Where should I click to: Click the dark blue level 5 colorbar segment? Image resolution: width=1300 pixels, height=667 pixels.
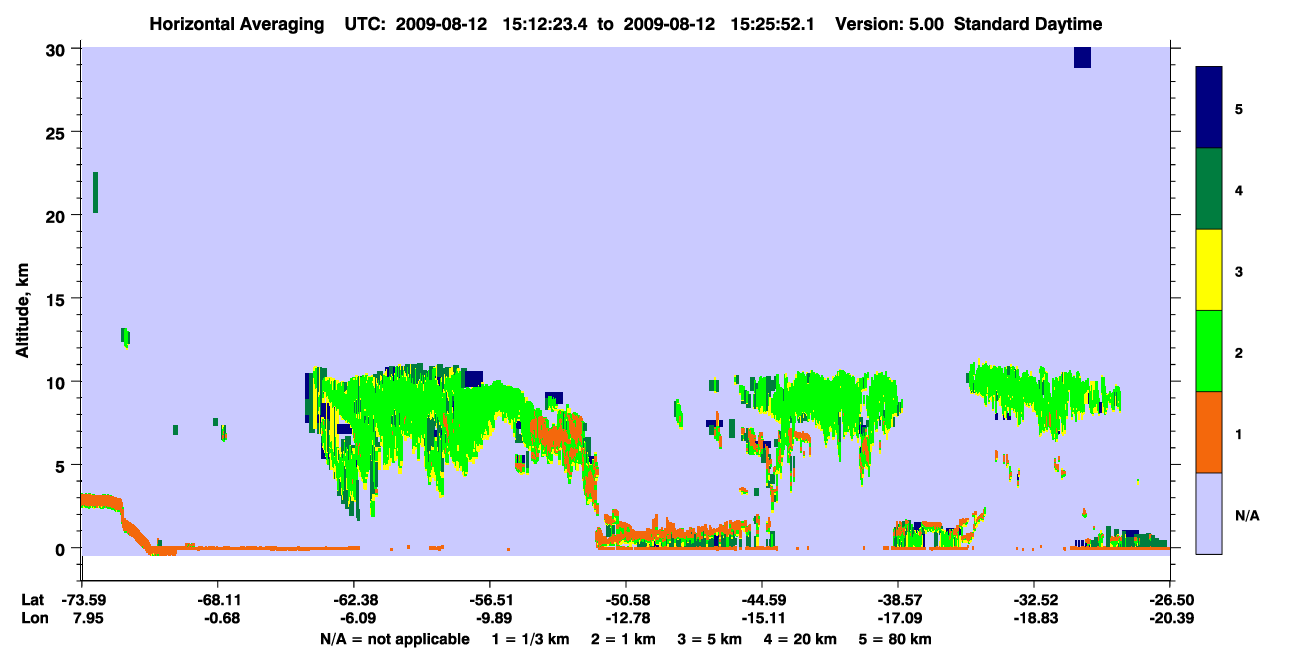pos(1209,108)
